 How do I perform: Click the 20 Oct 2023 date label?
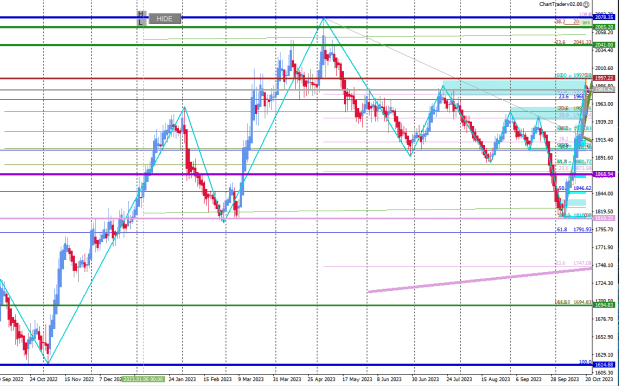pyautogui.click(x=599, y=379)
